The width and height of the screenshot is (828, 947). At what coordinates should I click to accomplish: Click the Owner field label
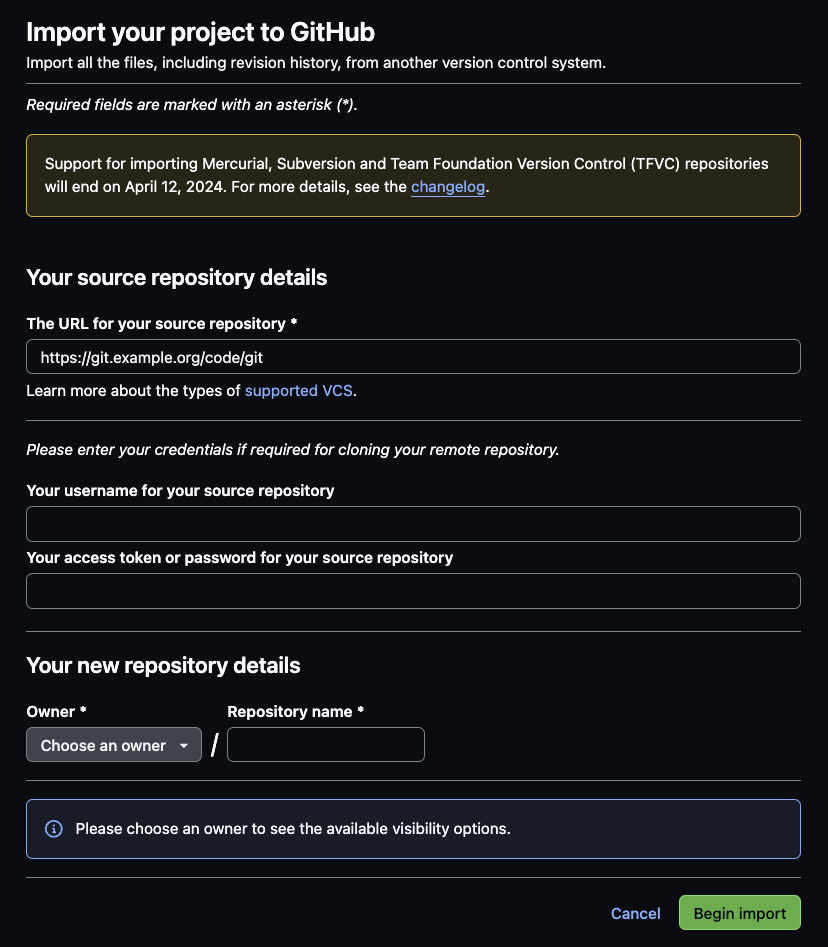coord(56,712)
